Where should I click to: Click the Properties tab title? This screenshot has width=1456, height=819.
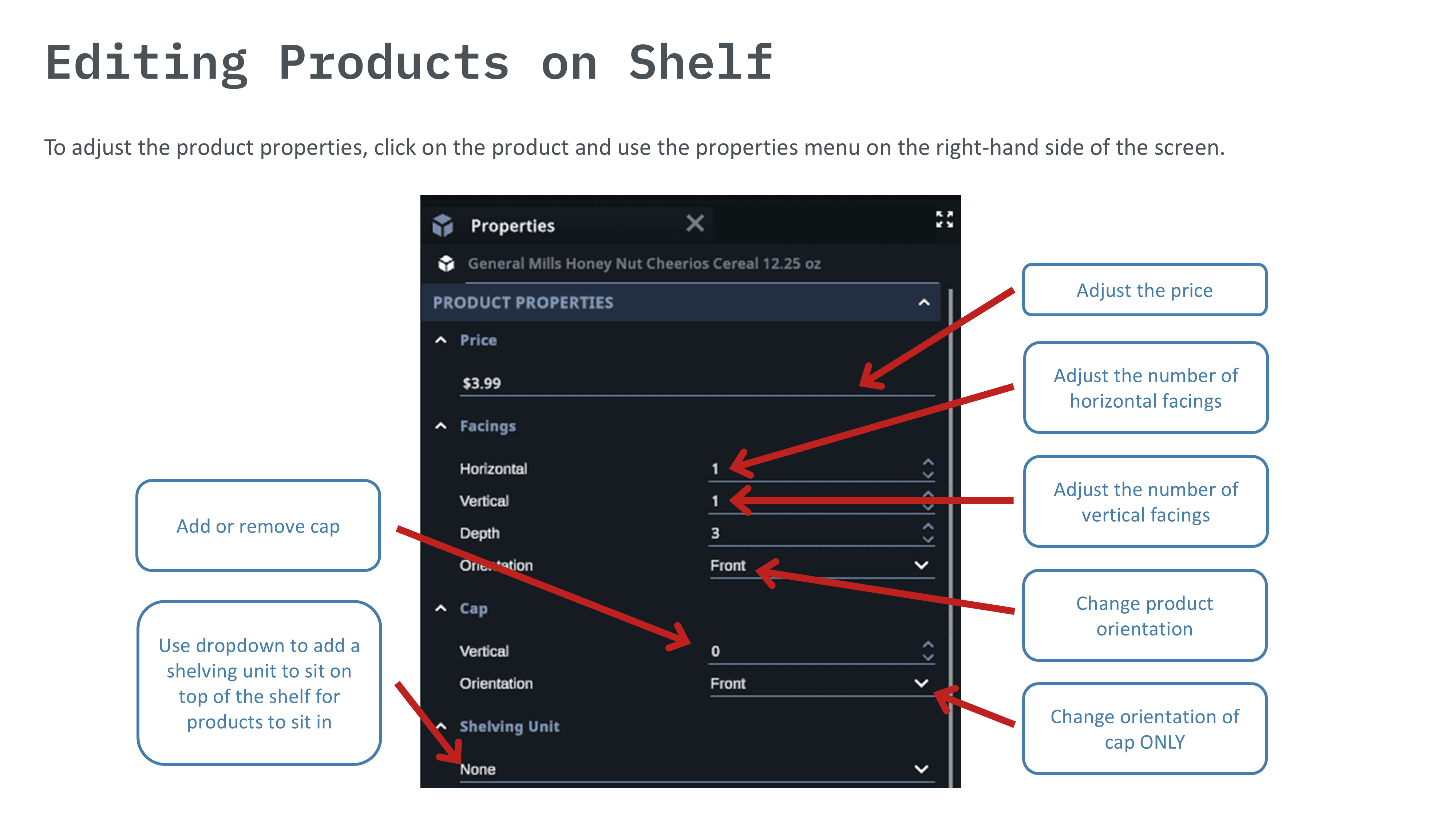[513, 226]
